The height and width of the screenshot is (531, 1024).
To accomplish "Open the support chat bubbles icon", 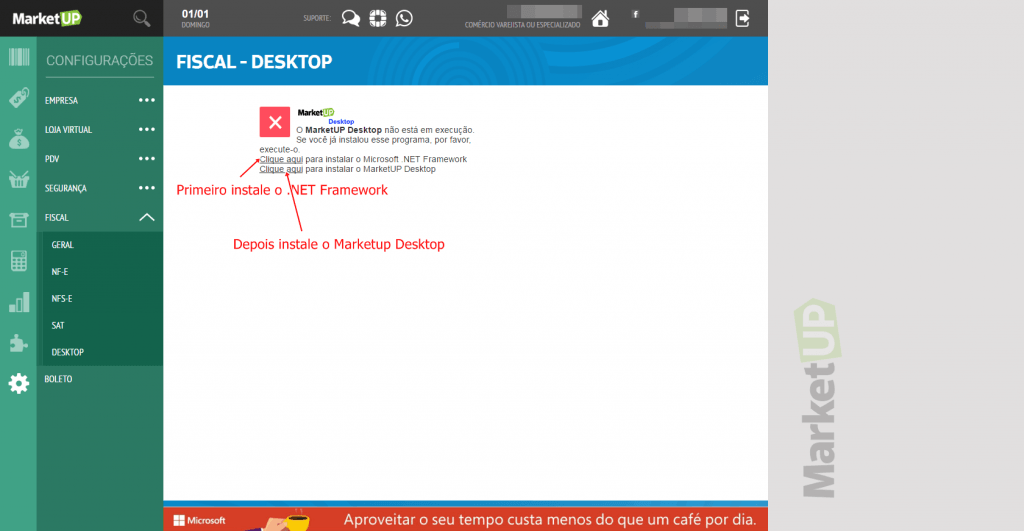I will 350,18.
